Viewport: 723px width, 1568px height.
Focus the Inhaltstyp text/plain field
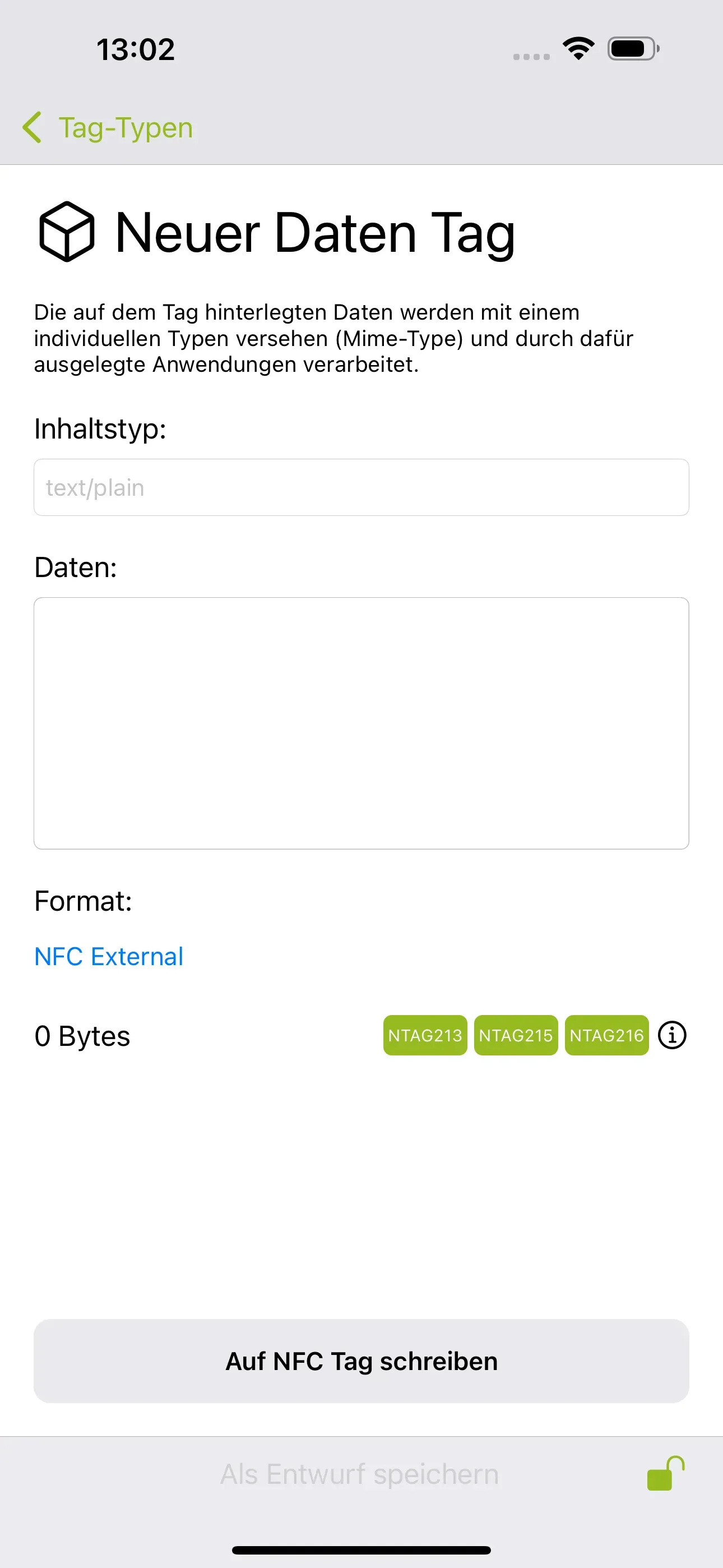pos(361,487)
